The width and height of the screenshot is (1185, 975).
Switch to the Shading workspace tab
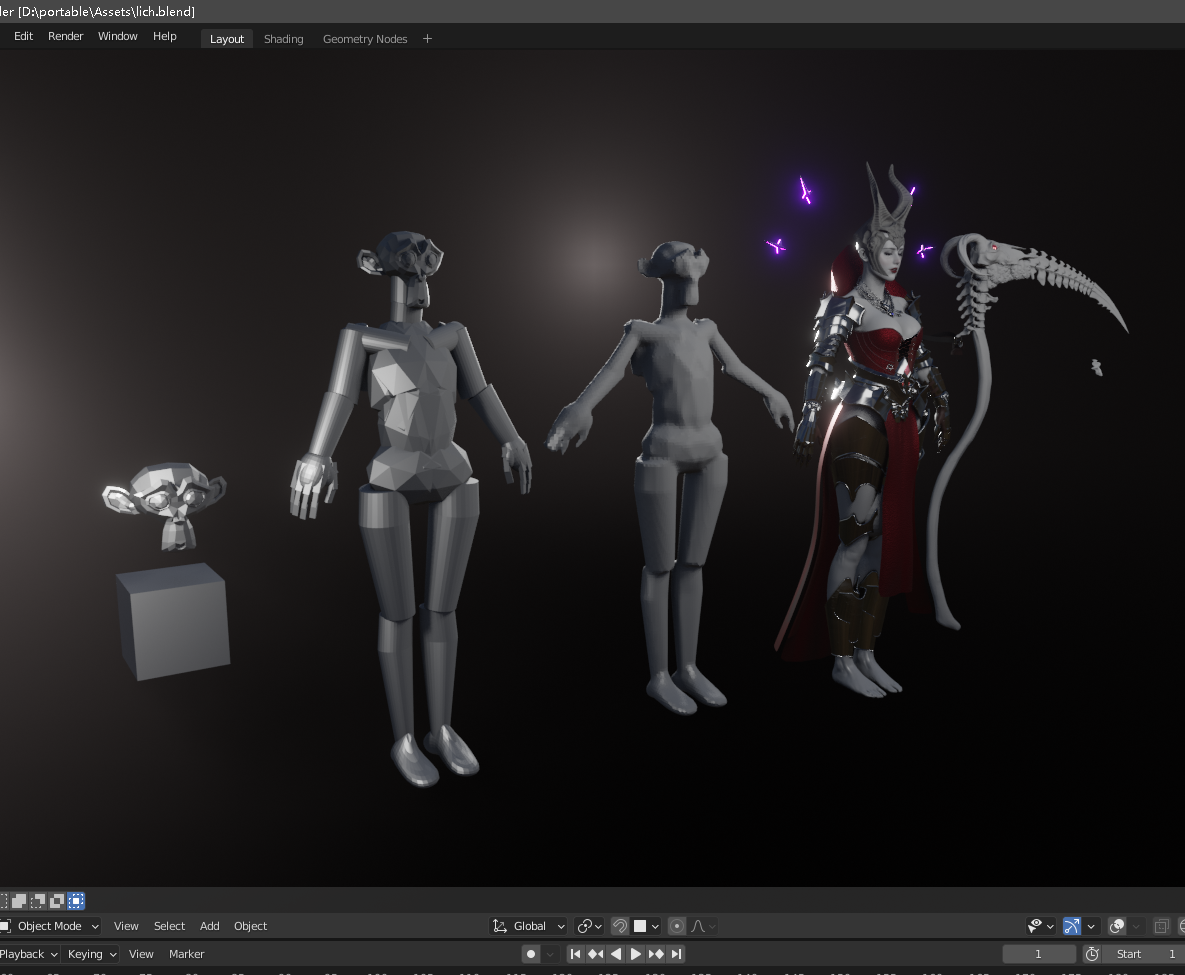pos(283,39)
